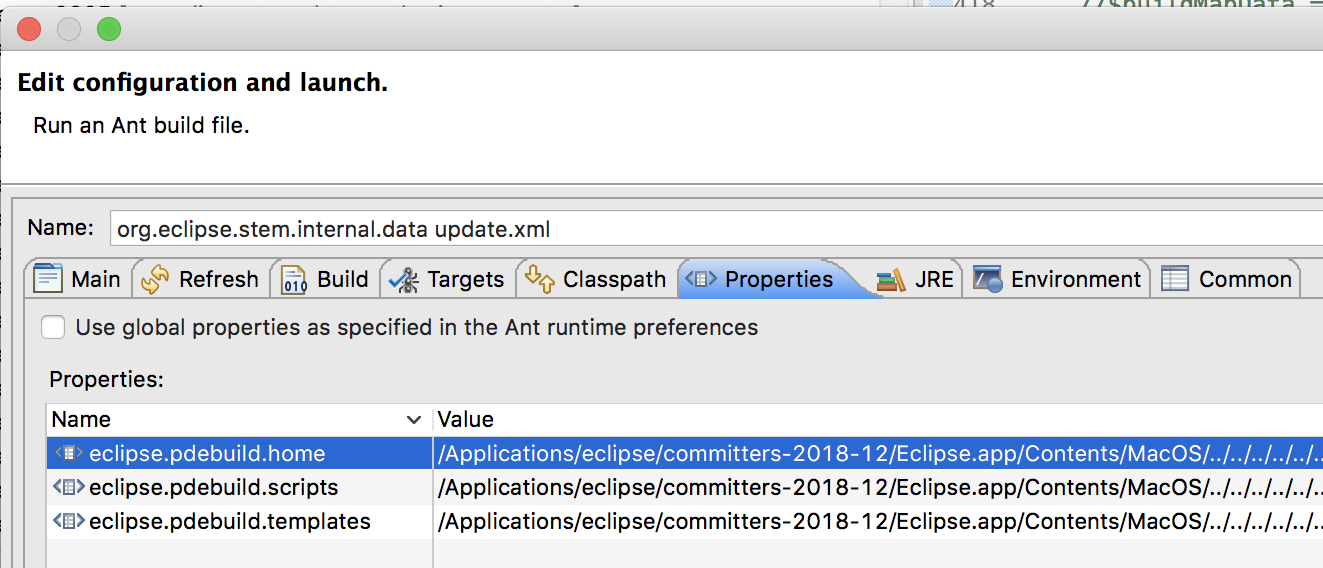Select the Properties tab
Screen dimensions: 1323x568
click(778, 279)
